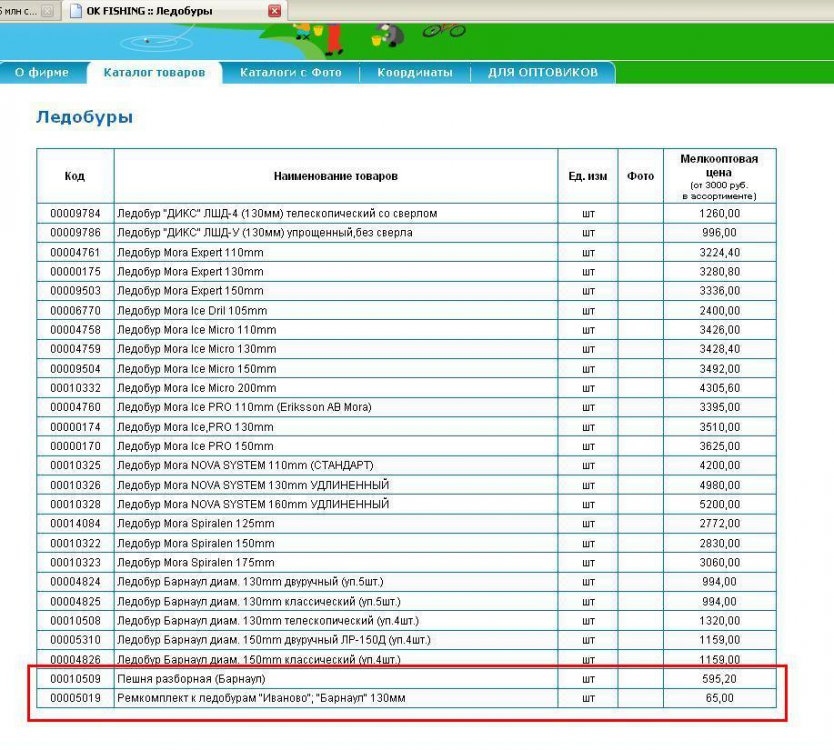Click price 5200,00
Image resolution: width=834 pixels, height=750 pixels.
click(719, 504)
